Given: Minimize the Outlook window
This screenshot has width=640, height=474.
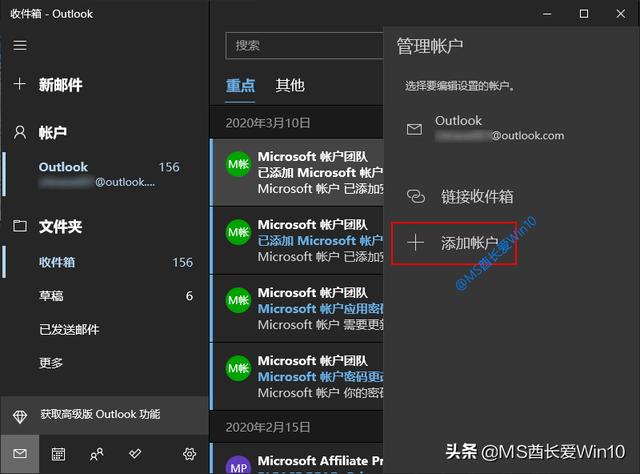Looking at the screenshot, I should pyautogui.click(x=547, y=14).
